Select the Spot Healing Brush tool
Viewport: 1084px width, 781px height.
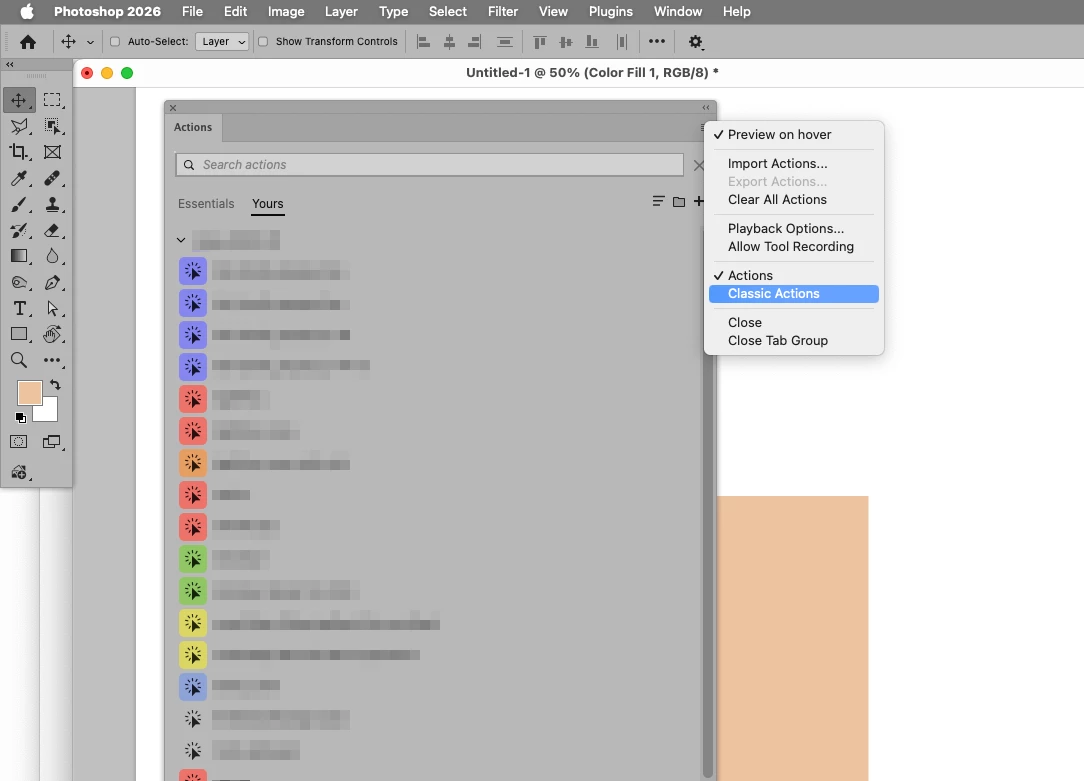tap(53, 178)
